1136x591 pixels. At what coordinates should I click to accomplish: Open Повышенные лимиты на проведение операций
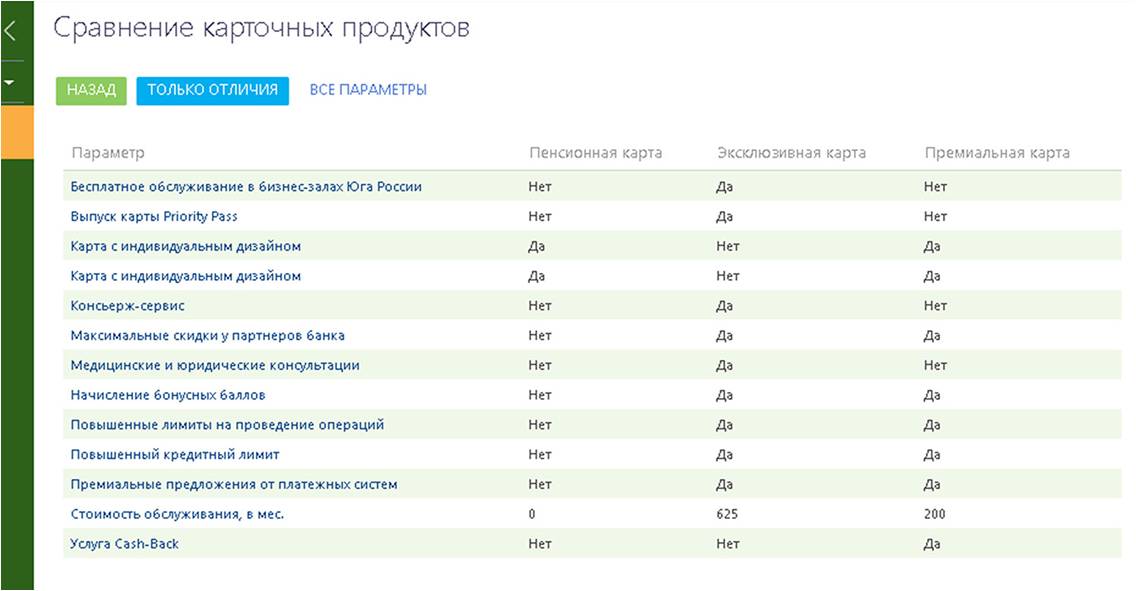pyautogui.click(x=227, y=425)
